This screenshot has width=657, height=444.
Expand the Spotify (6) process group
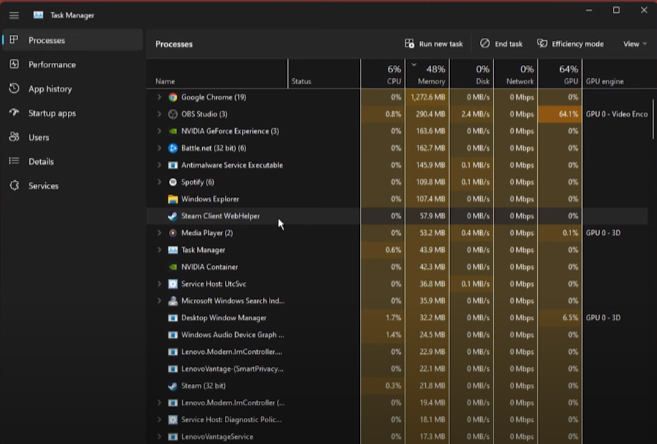159,182
